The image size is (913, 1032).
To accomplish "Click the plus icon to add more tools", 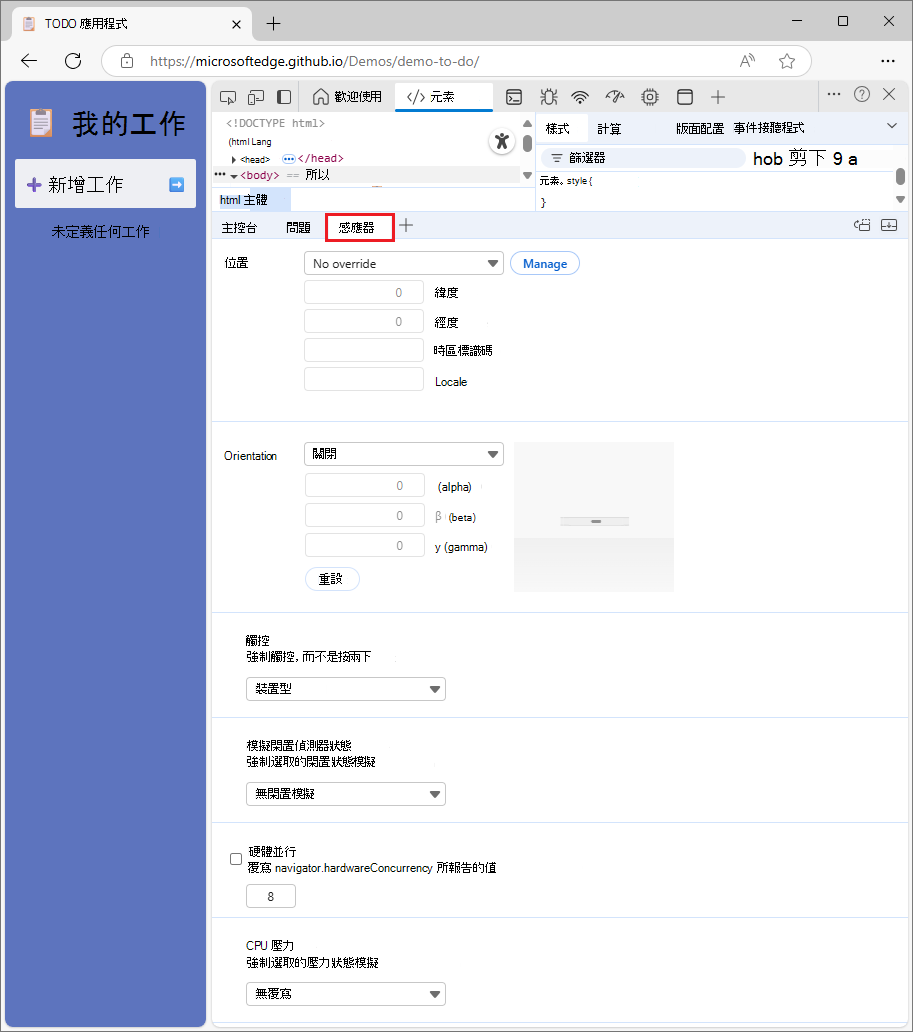I will [719, 97].
